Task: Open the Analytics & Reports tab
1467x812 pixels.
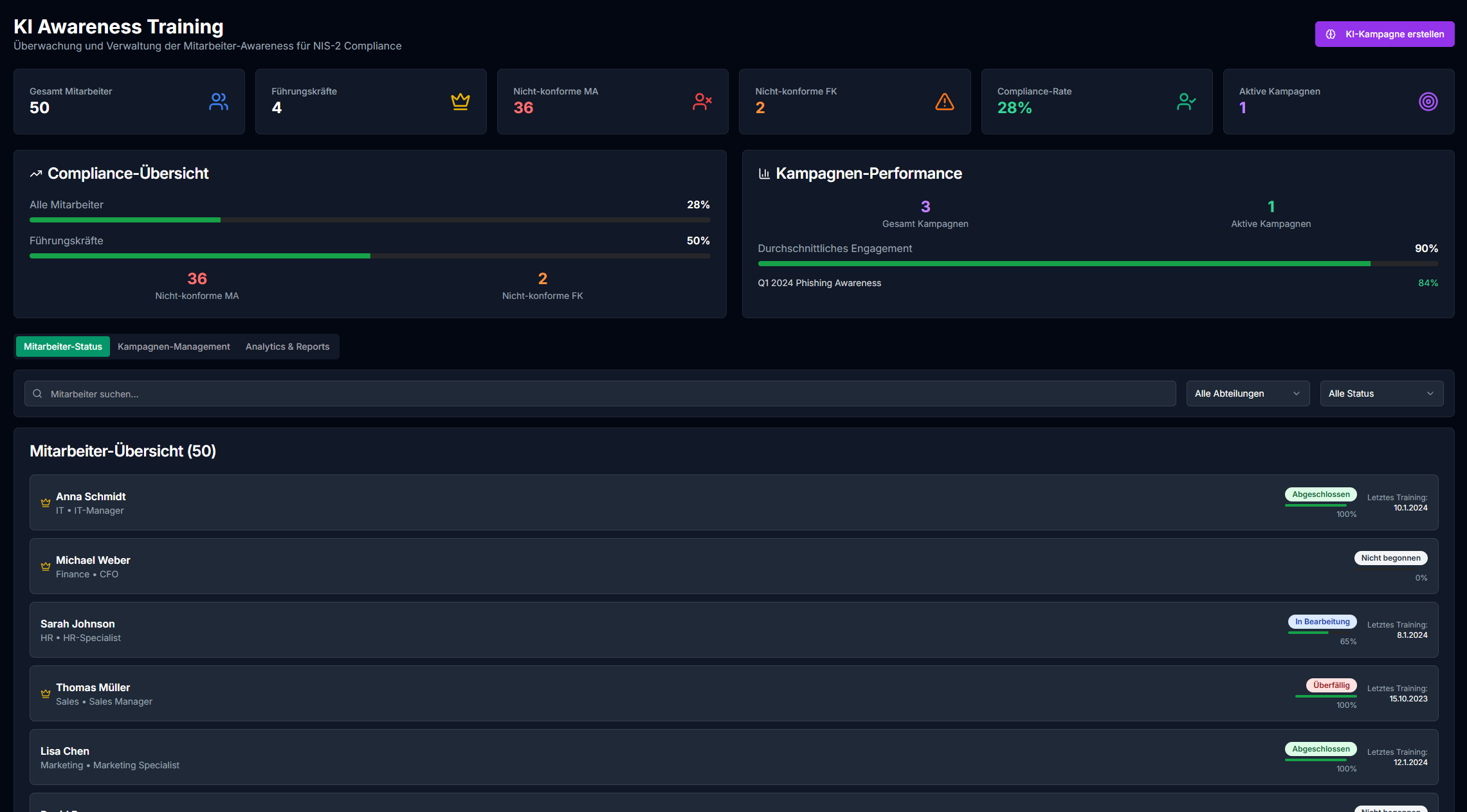Action: [x=287, y=346]
